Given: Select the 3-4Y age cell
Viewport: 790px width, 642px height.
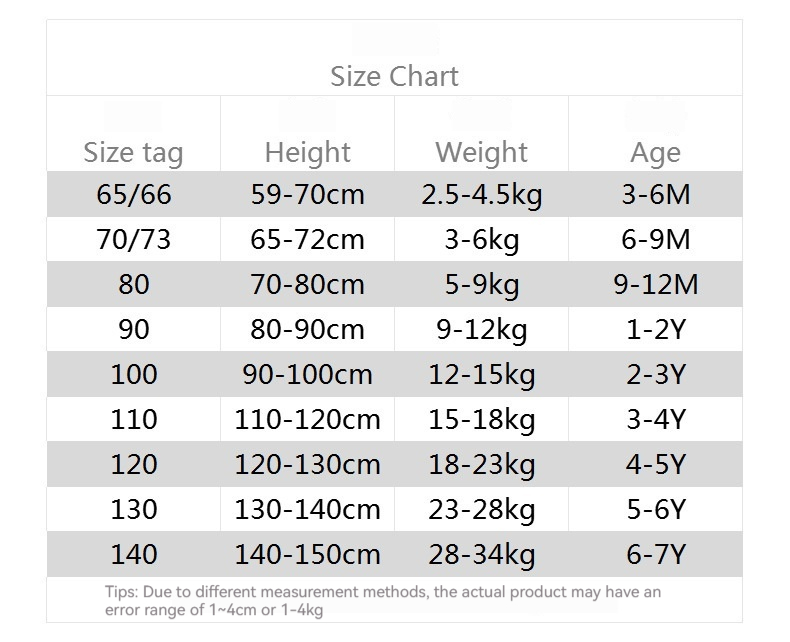Looking at the screenshot, I should (x=655, y=419).
